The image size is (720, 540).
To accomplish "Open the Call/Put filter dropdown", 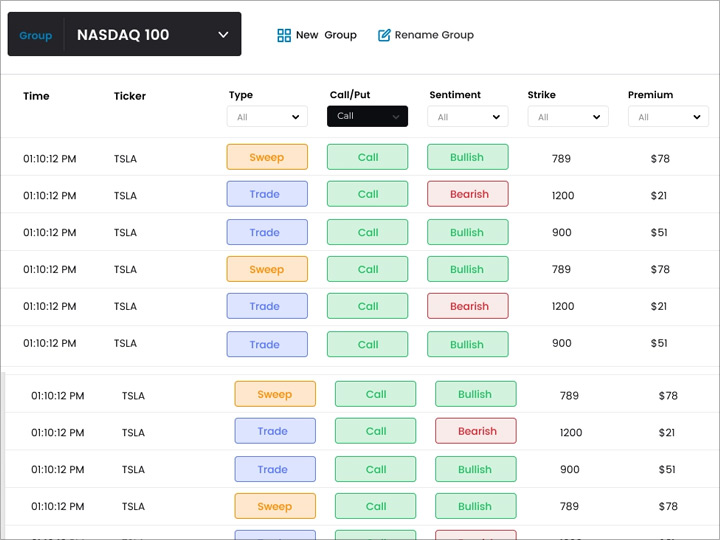I will [x=367, y=116].
